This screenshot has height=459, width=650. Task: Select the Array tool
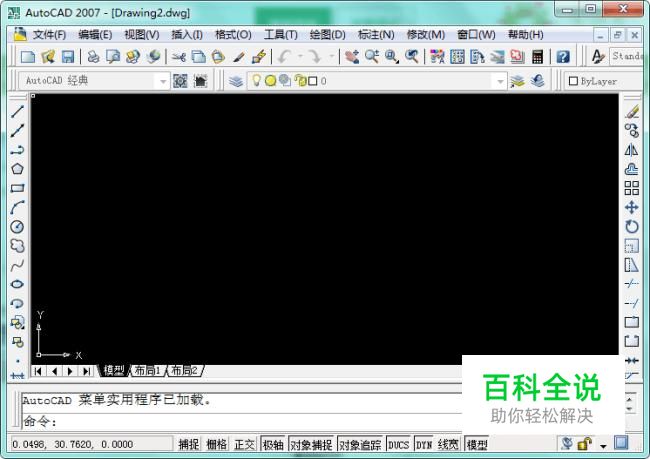631,188
